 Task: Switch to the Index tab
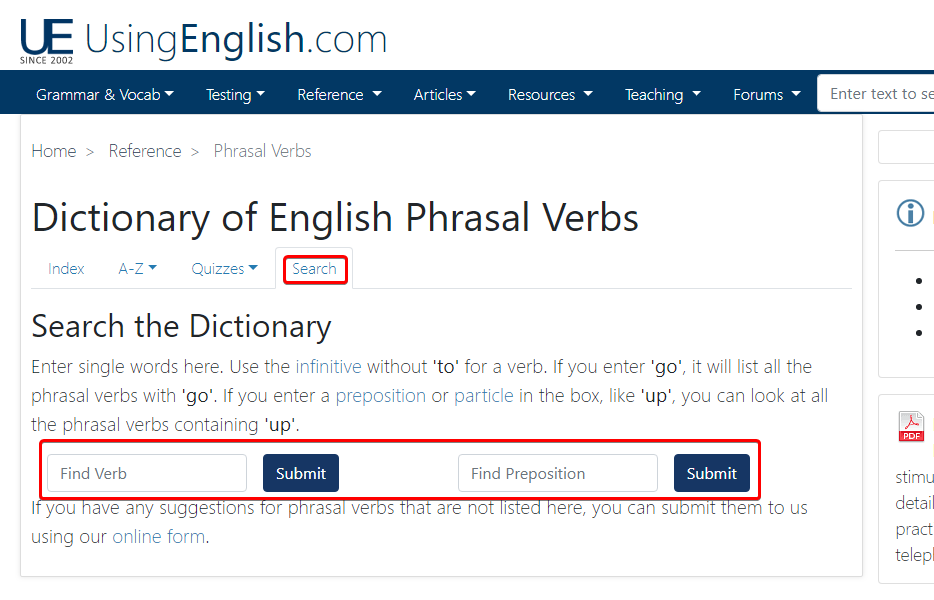pyautogui.click(x=66, y=269)
